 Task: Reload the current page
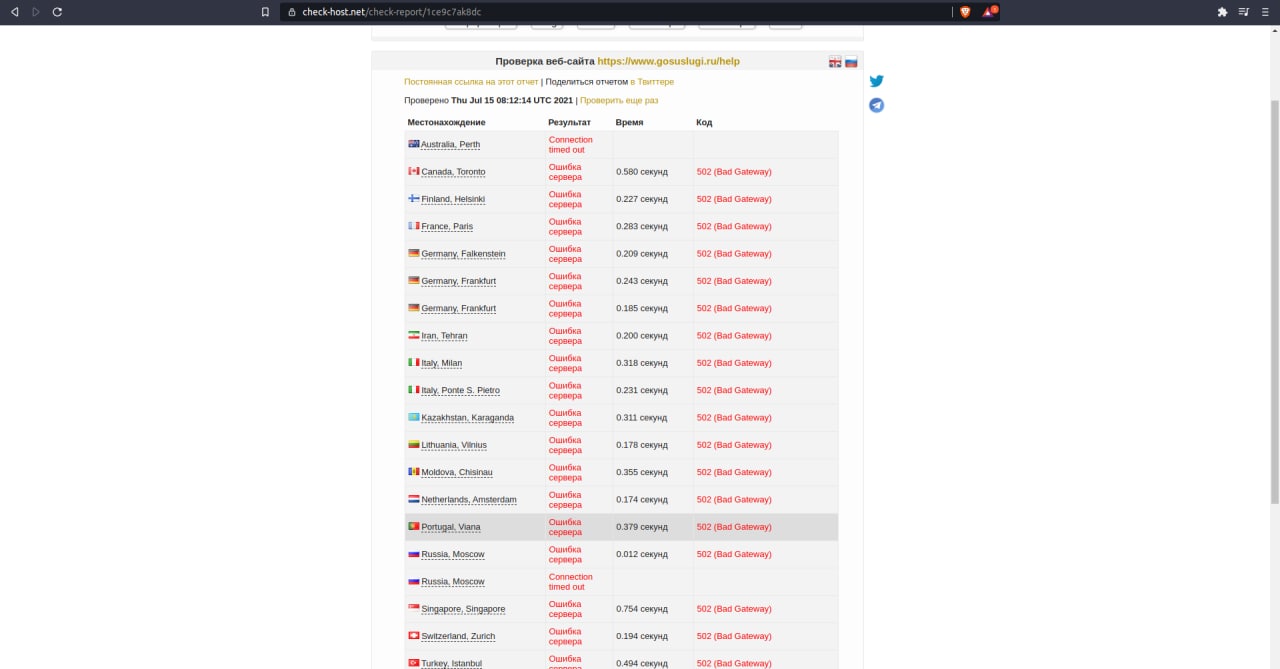[57, 12]
